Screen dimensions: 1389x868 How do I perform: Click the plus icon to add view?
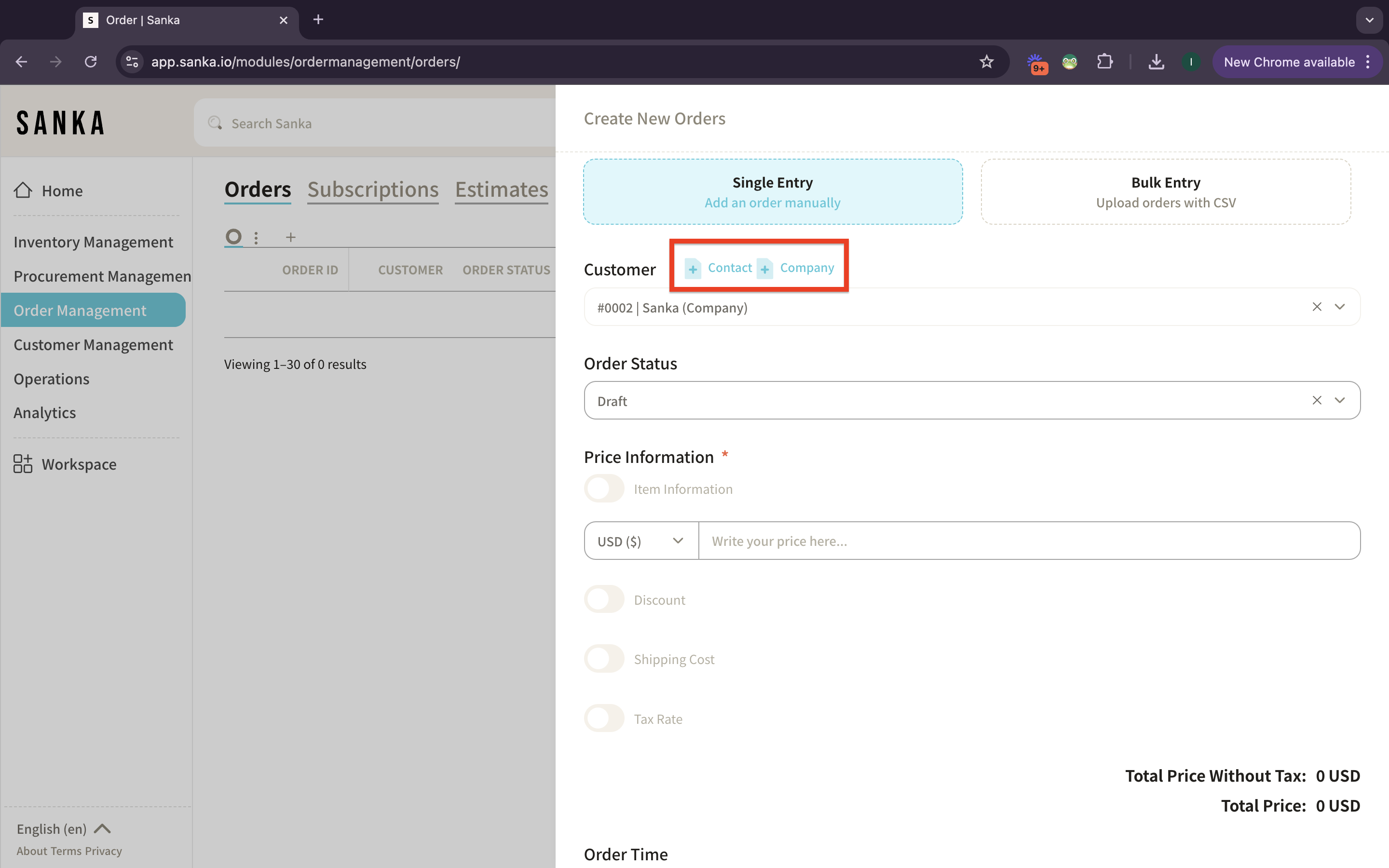[290, 237]
